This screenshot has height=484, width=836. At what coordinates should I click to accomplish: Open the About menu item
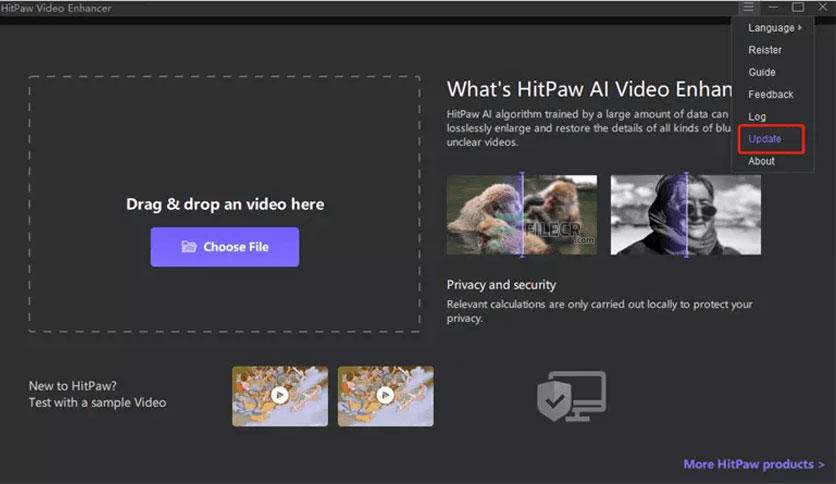[761, 161]
